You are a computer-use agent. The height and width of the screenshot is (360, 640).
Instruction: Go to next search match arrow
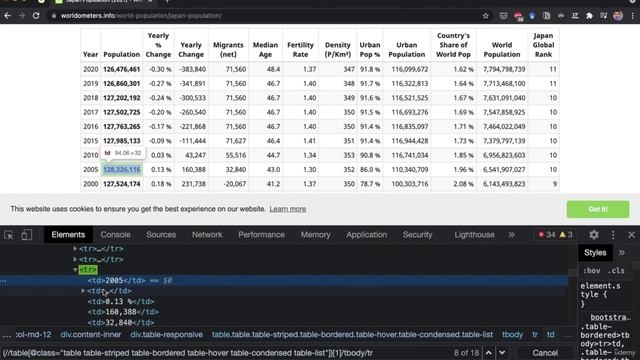tap(502, 353)
